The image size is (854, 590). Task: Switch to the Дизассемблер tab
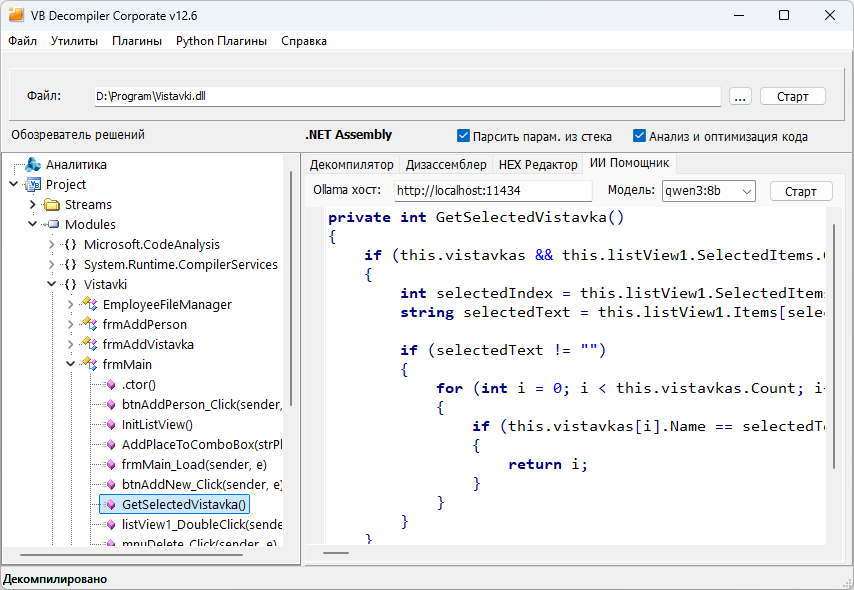point(446,165)
